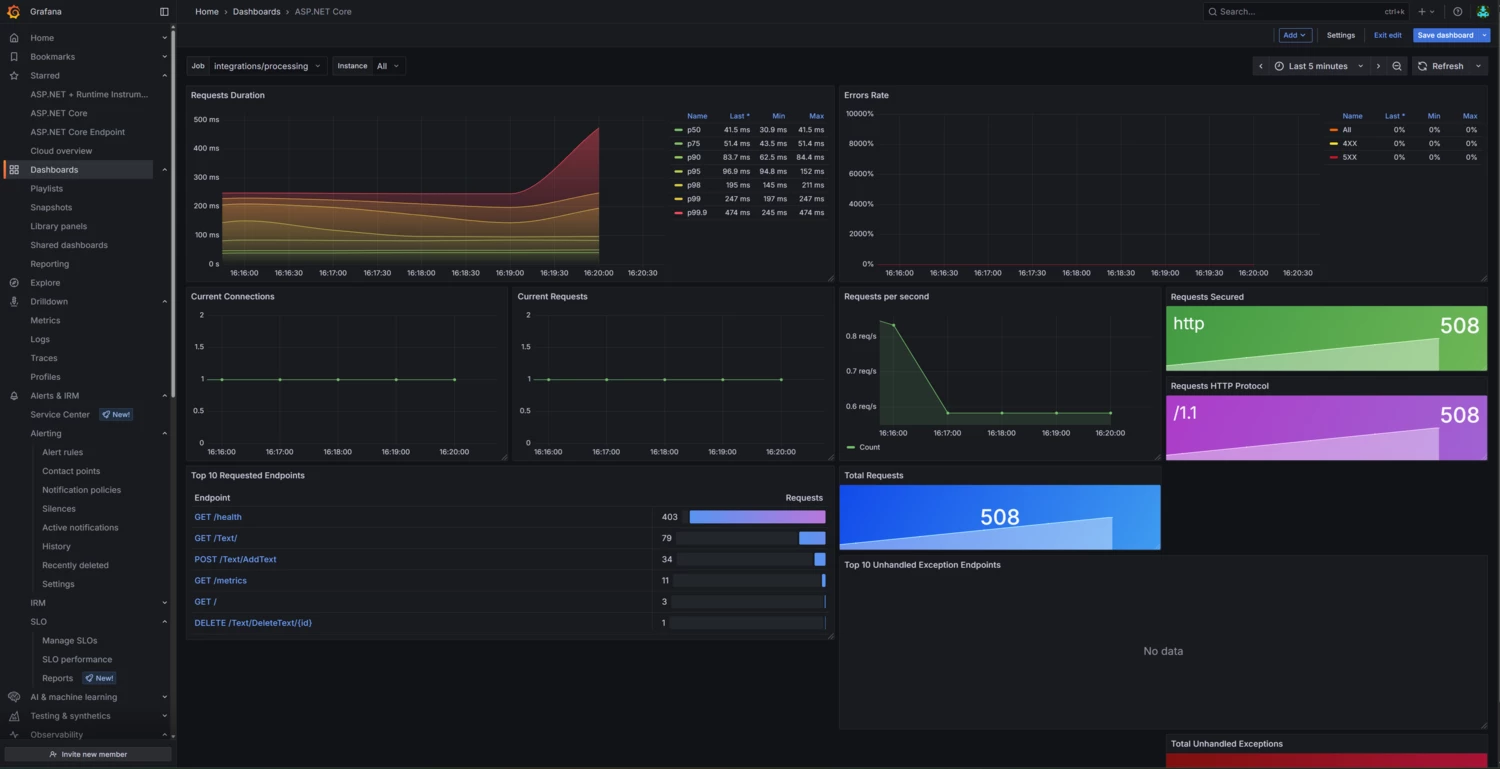1500x769 pixels.
Task: Go to Home breadcrumb link
Action: [x=207, y=12]
